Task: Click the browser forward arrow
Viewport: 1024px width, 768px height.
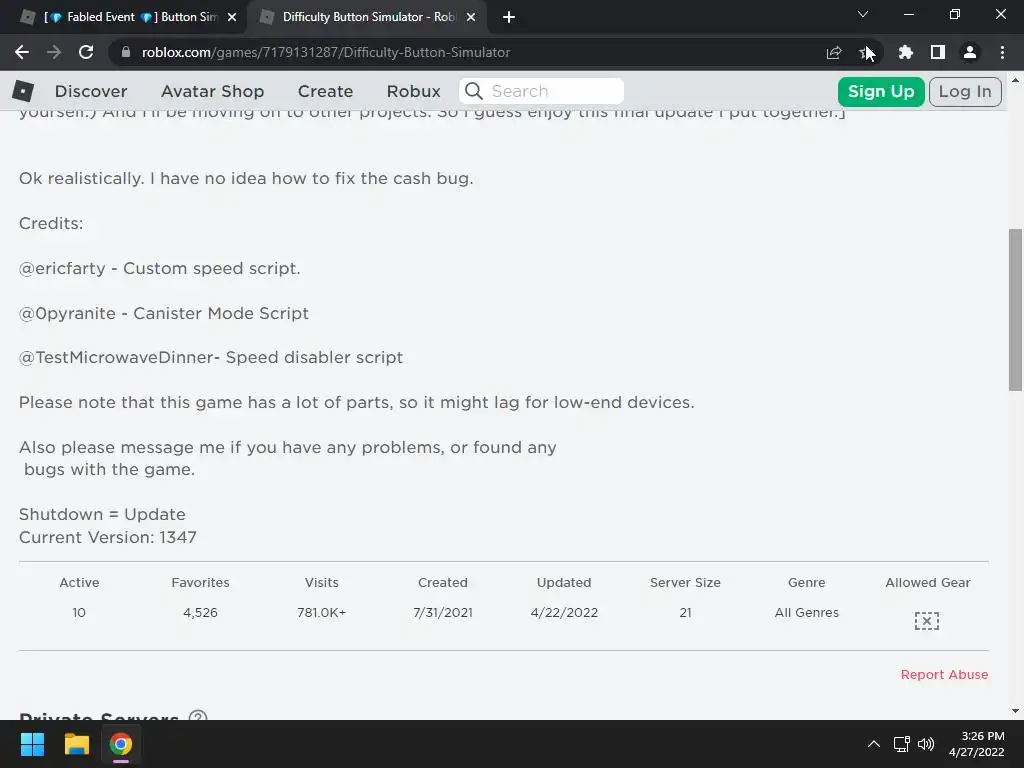Action: 54,52
